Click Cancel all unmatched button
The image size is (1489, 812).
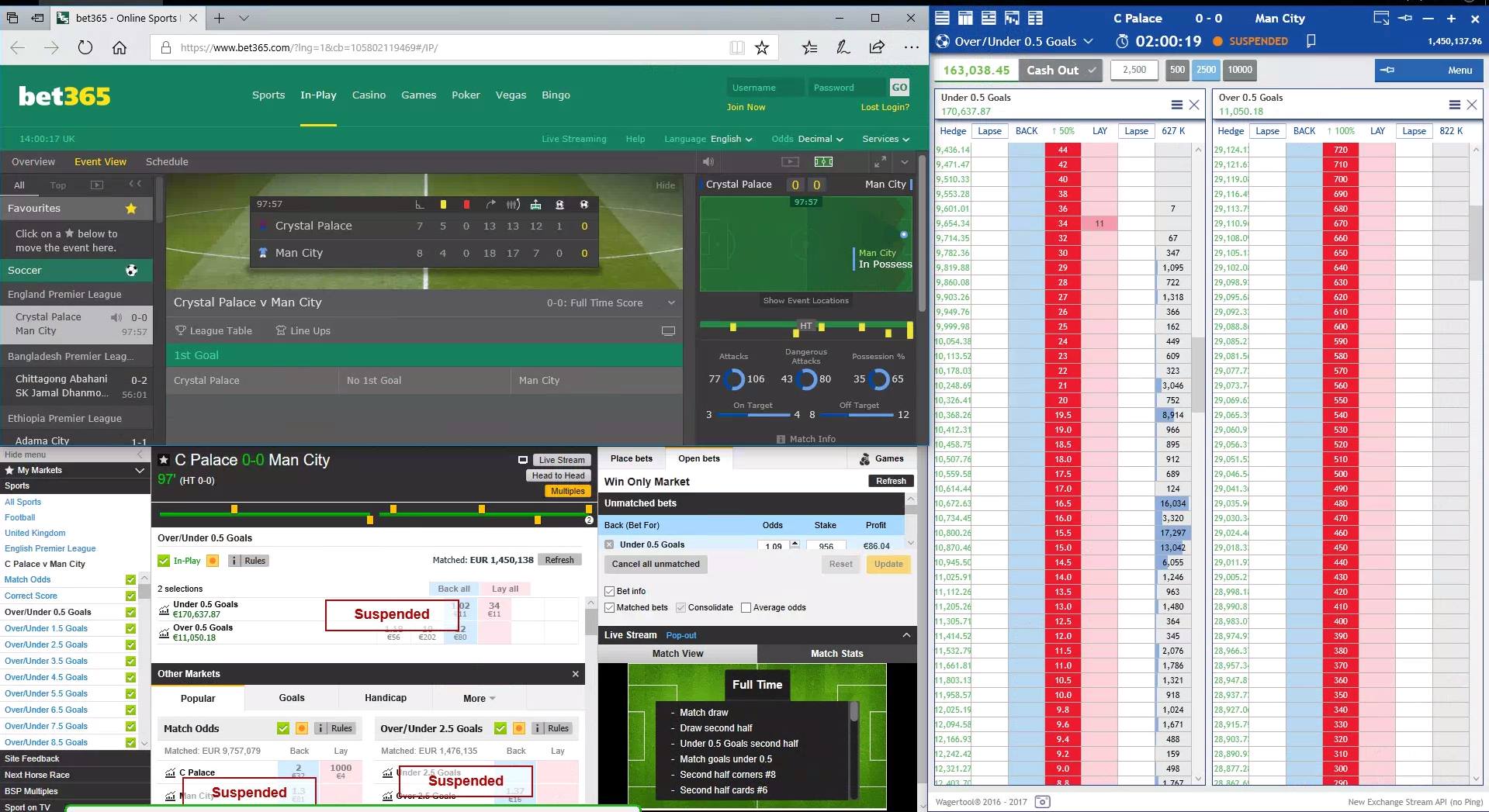(x=656, y=565)
